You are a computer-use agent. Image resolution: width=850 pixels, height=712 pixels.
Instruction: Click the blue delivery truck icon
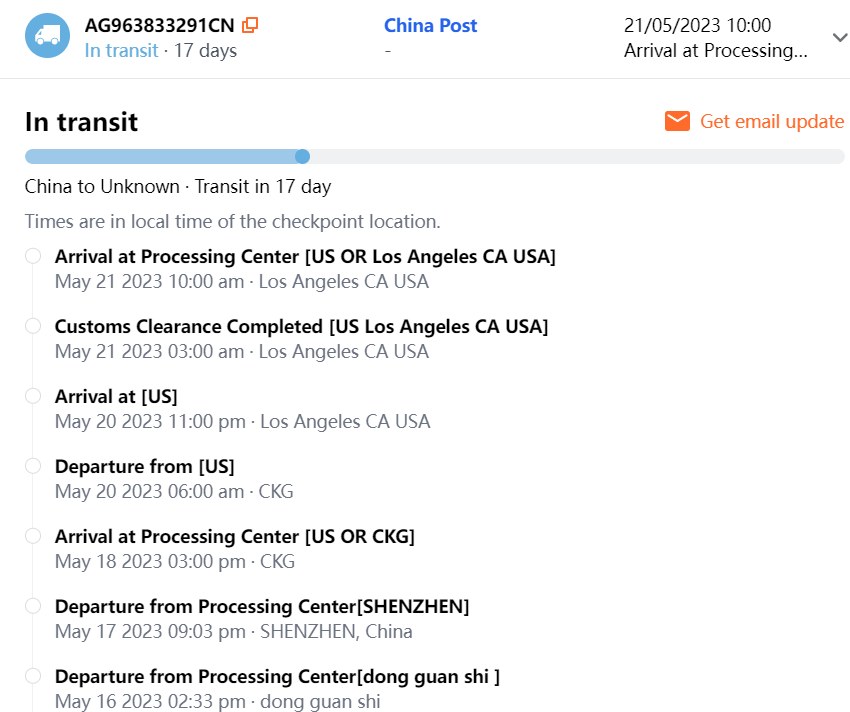(47, 36)
